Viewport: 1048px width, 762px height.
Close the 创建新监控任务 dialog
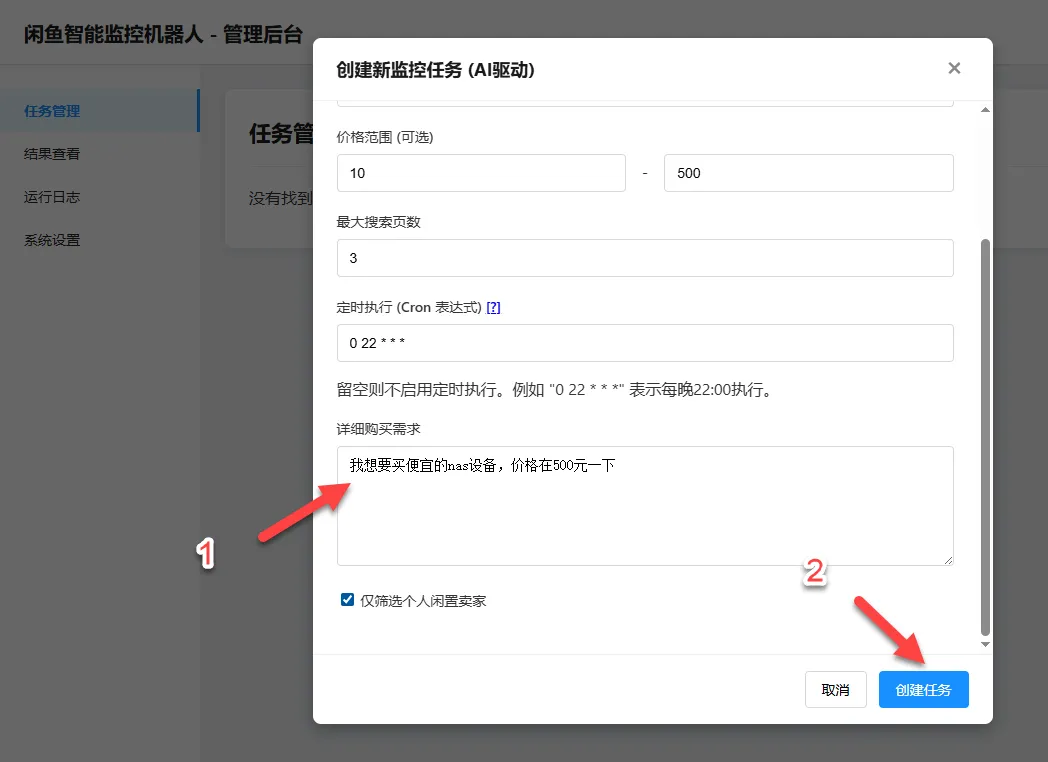pos(954,68)
